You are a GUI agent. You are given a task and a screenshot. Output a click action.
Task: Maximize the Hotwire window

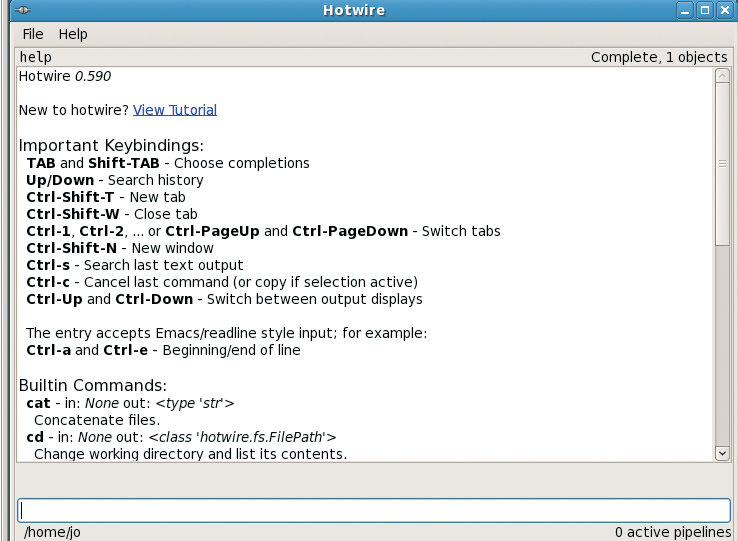point(705,10)
